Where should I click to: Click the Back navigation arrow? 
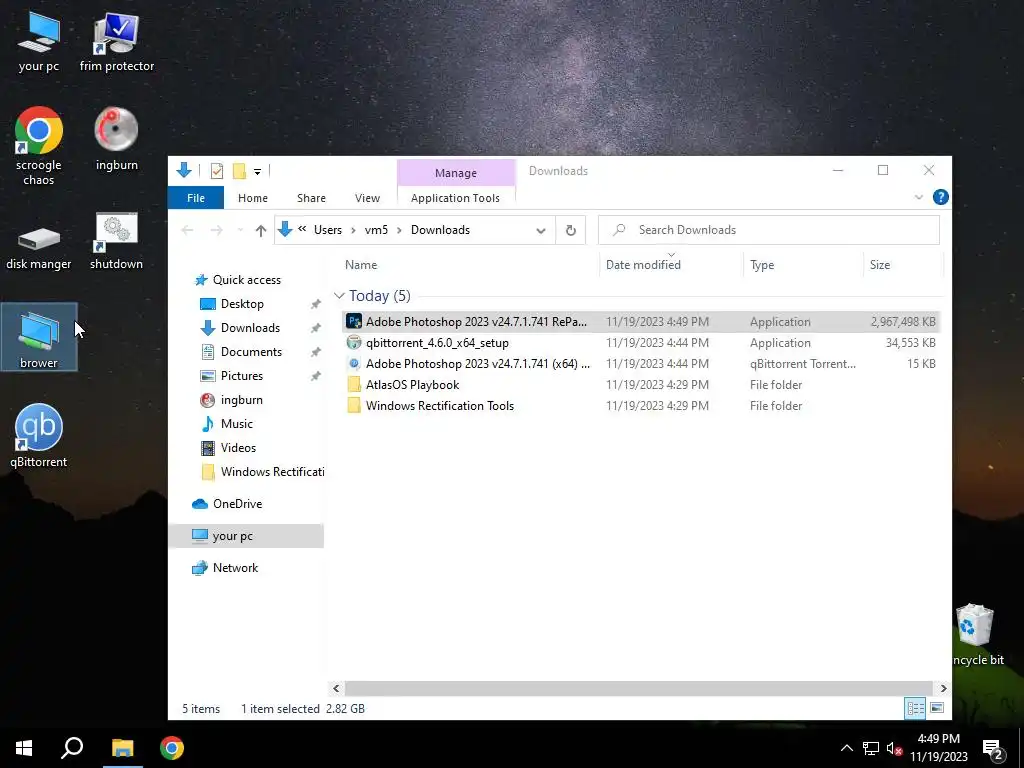pos(187,230)
